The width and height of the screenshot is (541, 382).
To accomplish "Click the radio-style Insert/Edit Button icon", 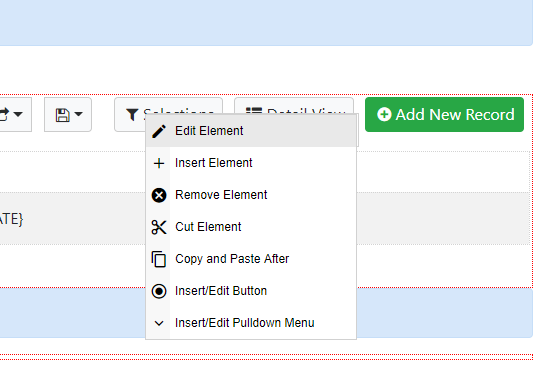I will click(159, 291).
